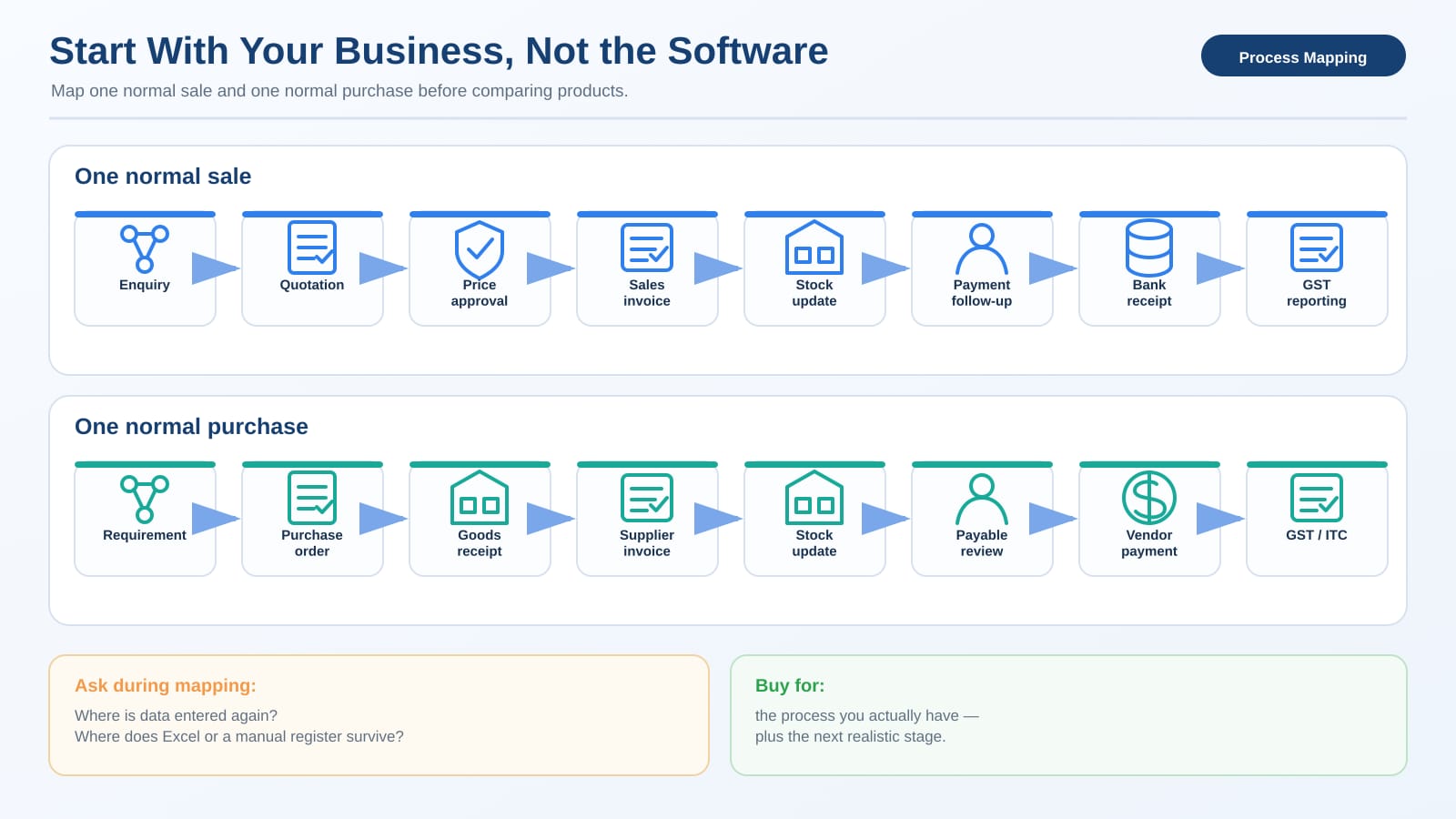
Task: Select the 'GST reporting' label text
Action: 1317,293
